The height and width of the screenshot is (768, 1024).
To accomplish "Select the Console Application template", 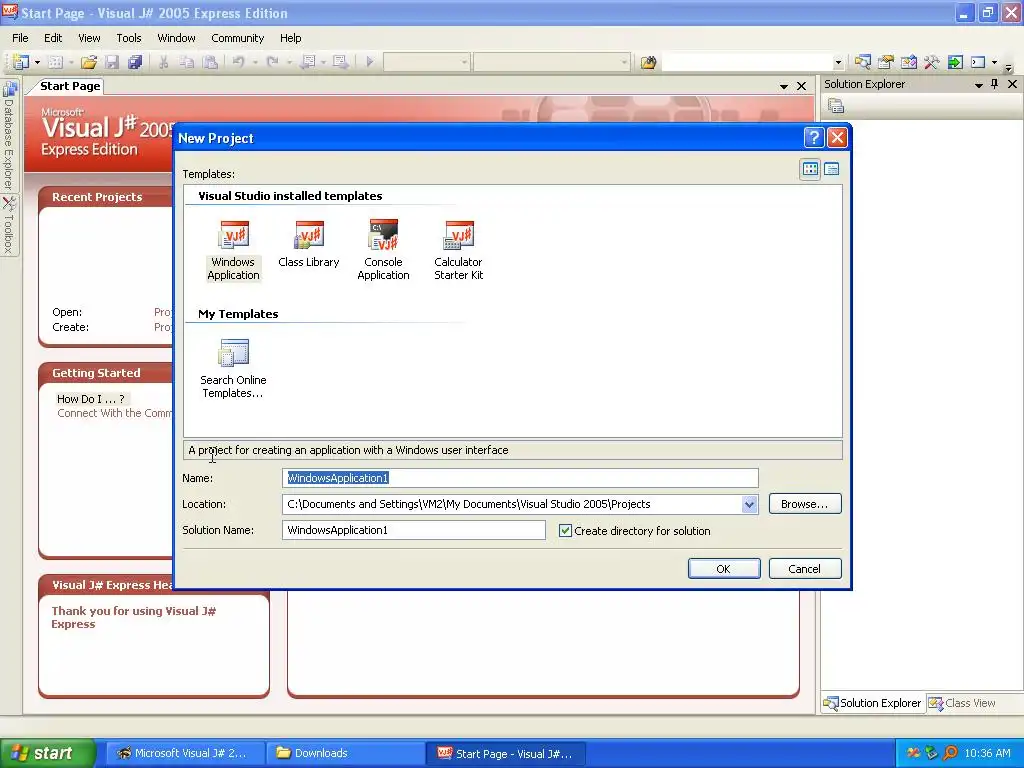I will [x=383, y=250].
